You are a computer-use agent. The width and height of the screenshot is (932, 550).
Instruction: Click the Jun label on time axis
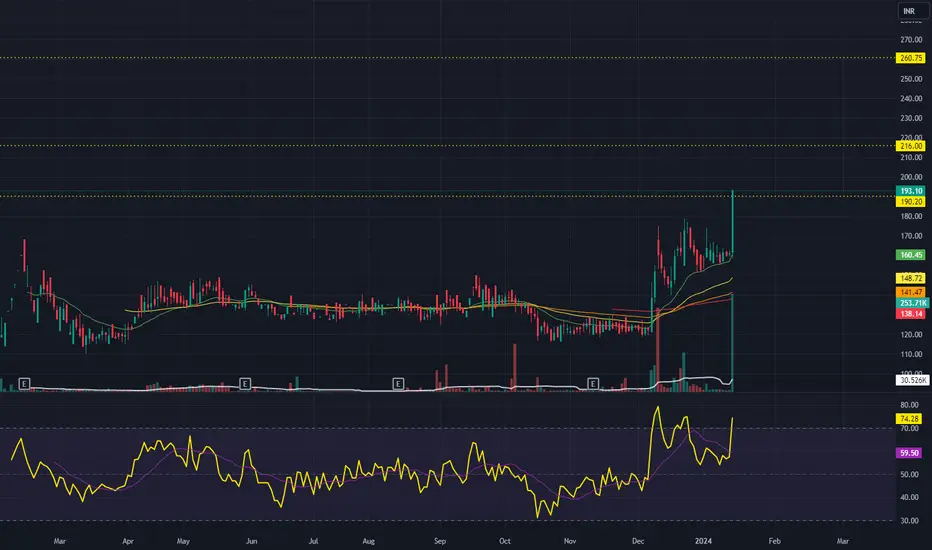[x=251, y=541]
